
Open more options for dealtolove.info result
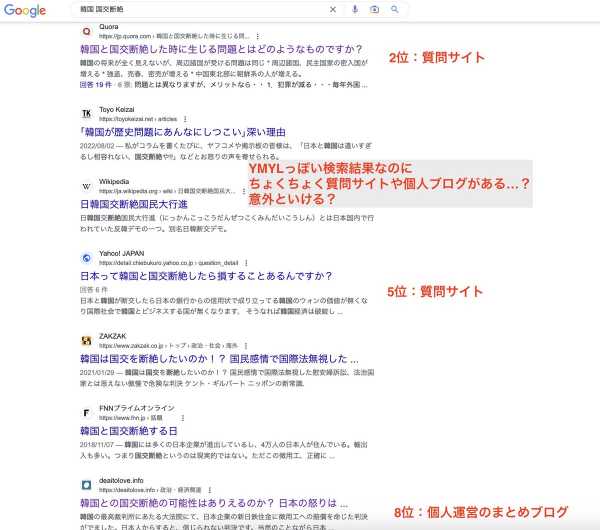coord(210,490)
